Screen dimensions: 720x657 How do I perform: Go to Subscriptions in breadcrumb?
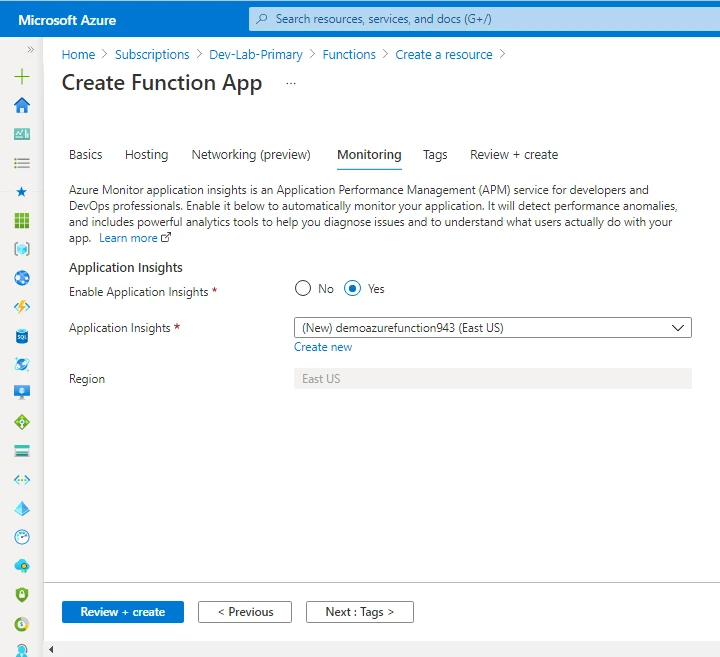tap(152, 55)
